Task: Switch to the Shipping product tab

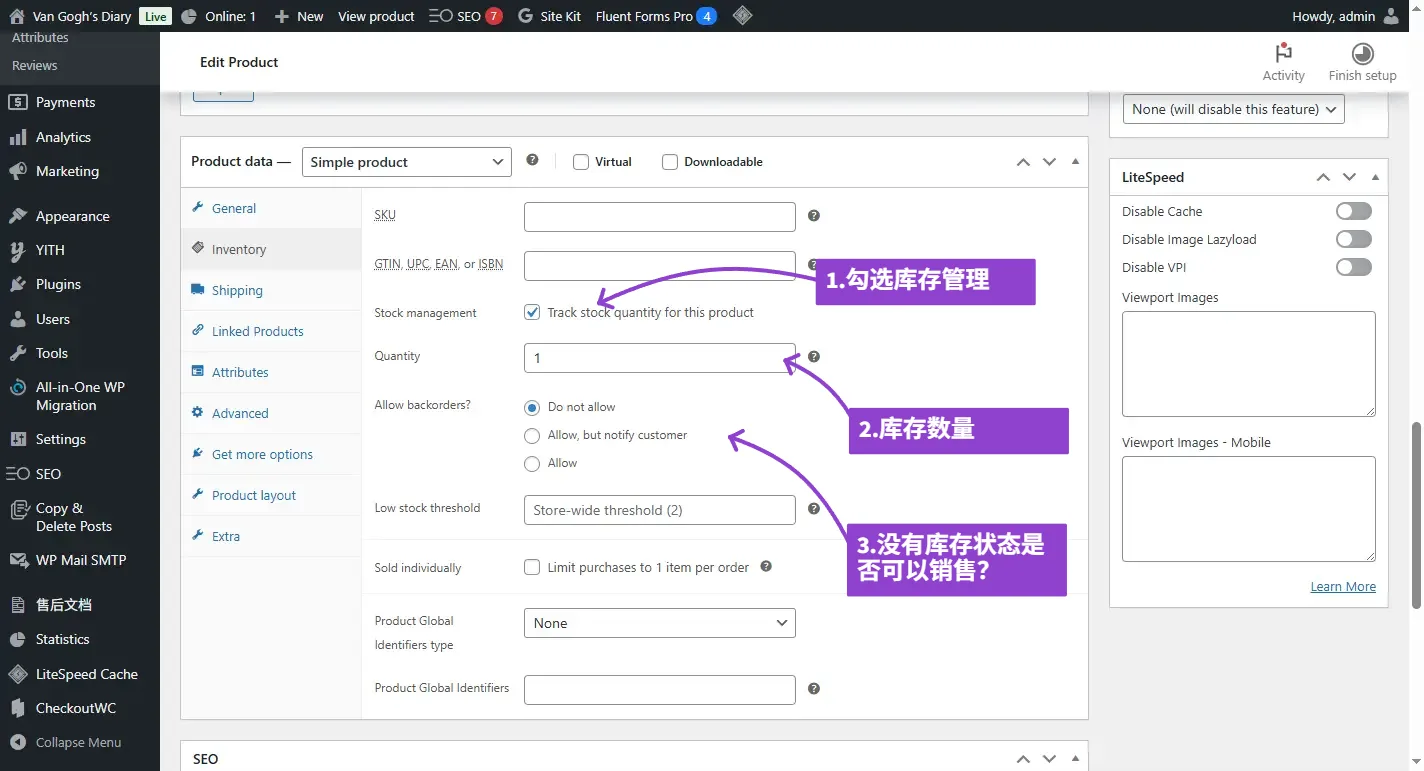Action: click(x=237, y=290)
